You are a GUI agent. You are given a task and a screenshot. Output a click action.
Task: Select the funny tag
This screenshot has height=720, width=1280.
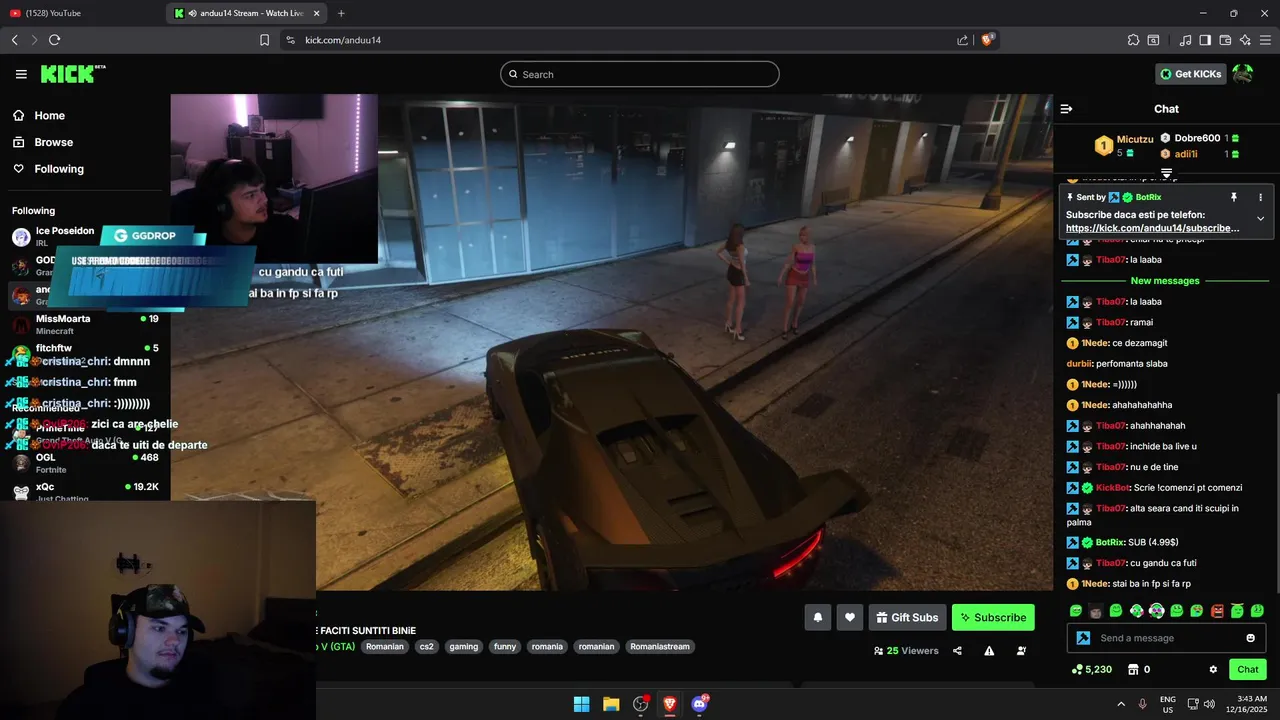[x=505, y=647]
